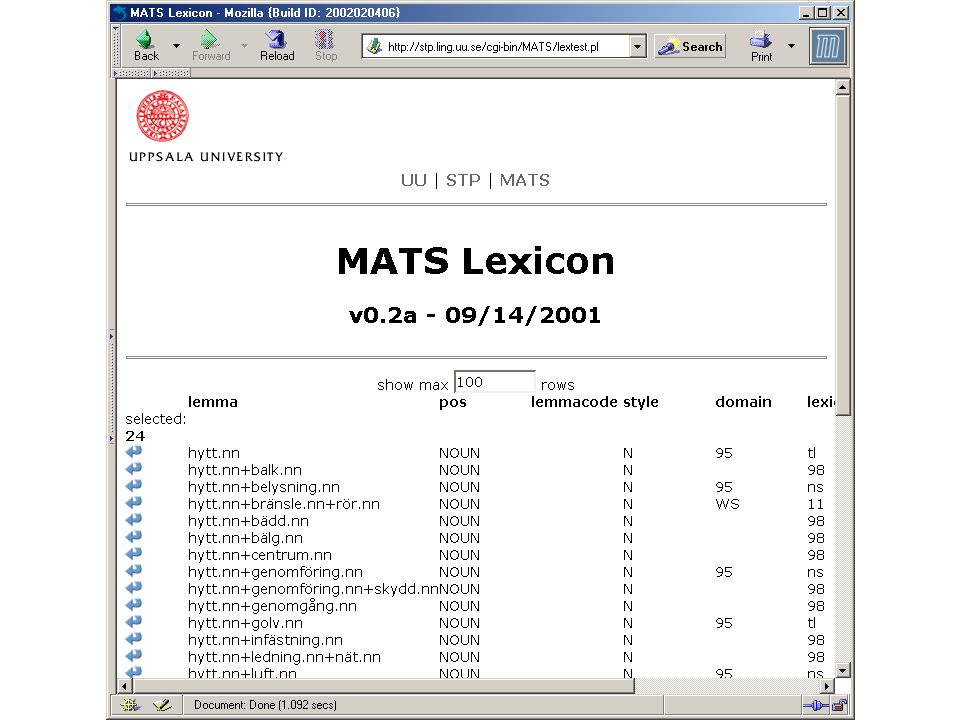Go back with the Back button
Screen dimensions: 960x720
[x=146, y=46]
